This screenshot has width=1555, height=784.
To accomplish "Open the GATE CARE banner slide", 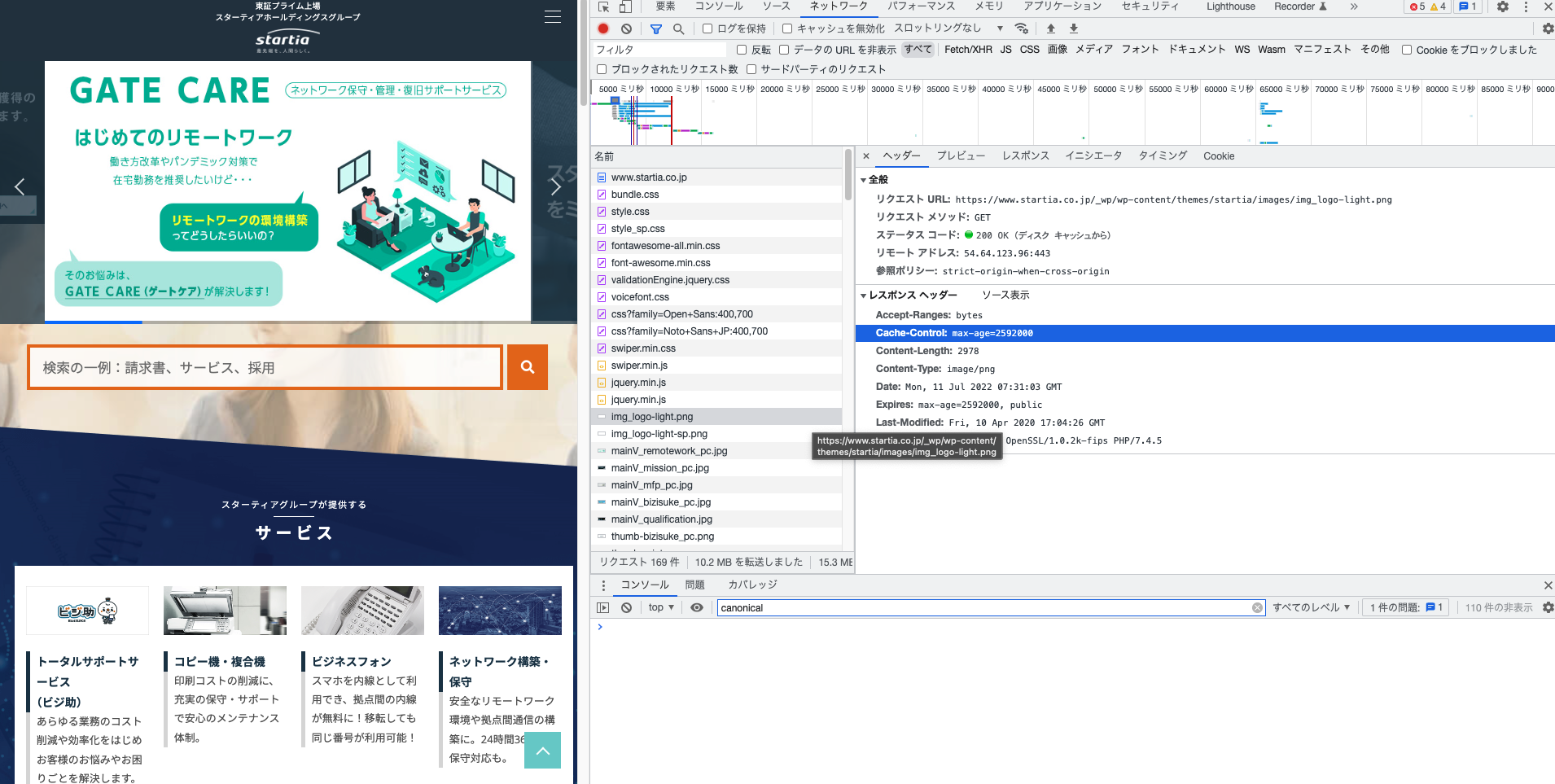I will pyautogui.click(x=288, y=191).
